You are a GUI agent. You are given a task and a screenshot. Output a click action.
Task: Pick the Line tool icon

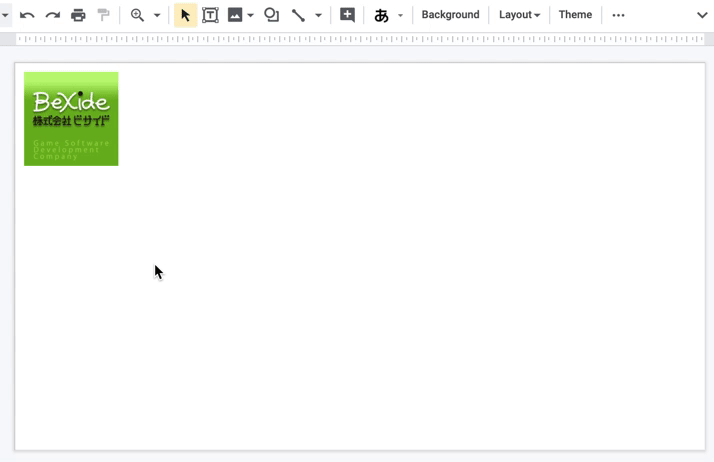(x=298, y=15)
